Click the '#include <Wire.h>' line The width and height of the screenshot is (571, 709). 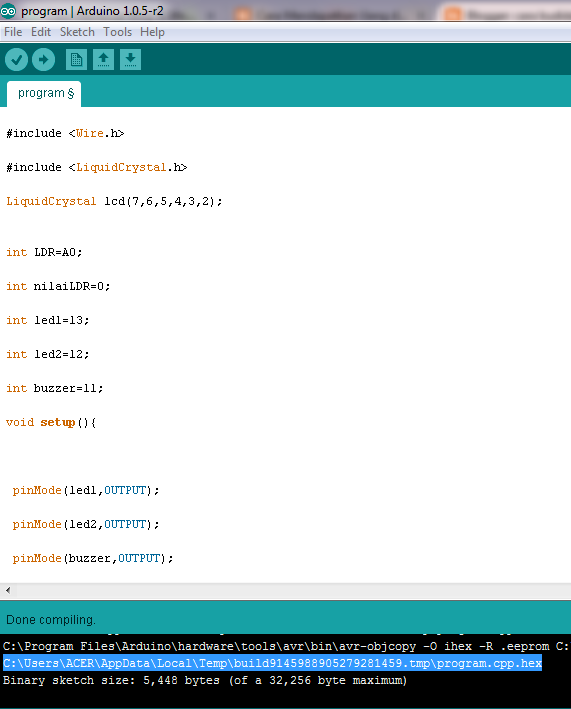click(65, 133)
